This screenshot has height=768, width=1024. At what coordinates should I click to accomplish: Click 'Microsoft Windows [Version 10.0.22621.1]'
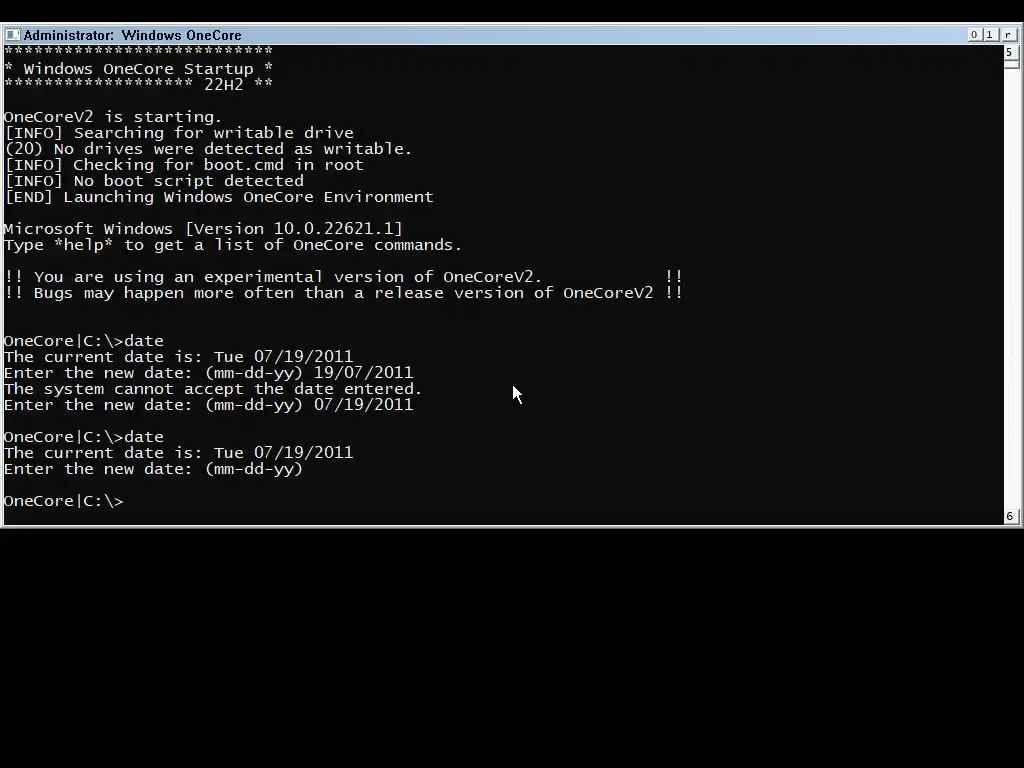pyautogui.click(x=204, y=229)
